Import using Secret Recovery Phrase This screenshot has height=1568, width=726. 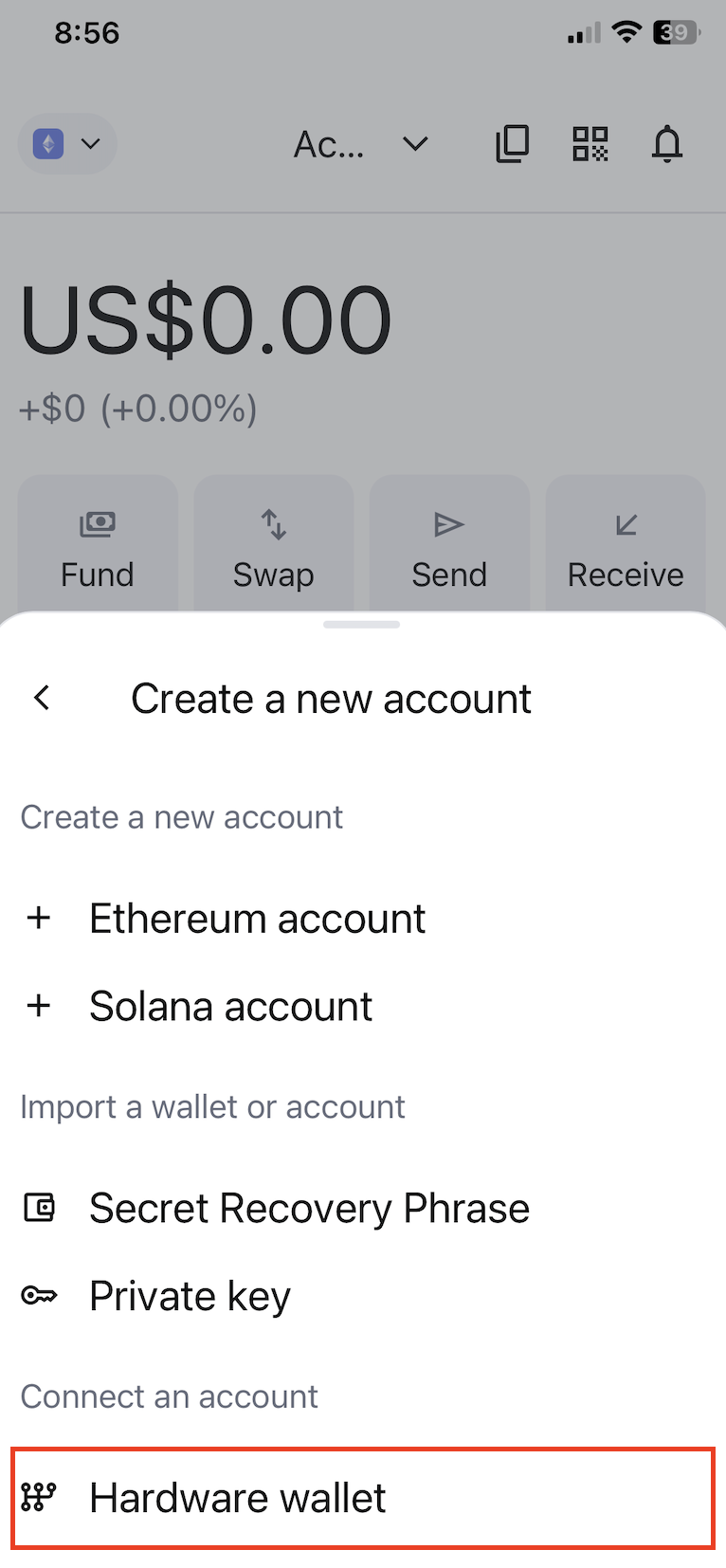coord(309,1208)
